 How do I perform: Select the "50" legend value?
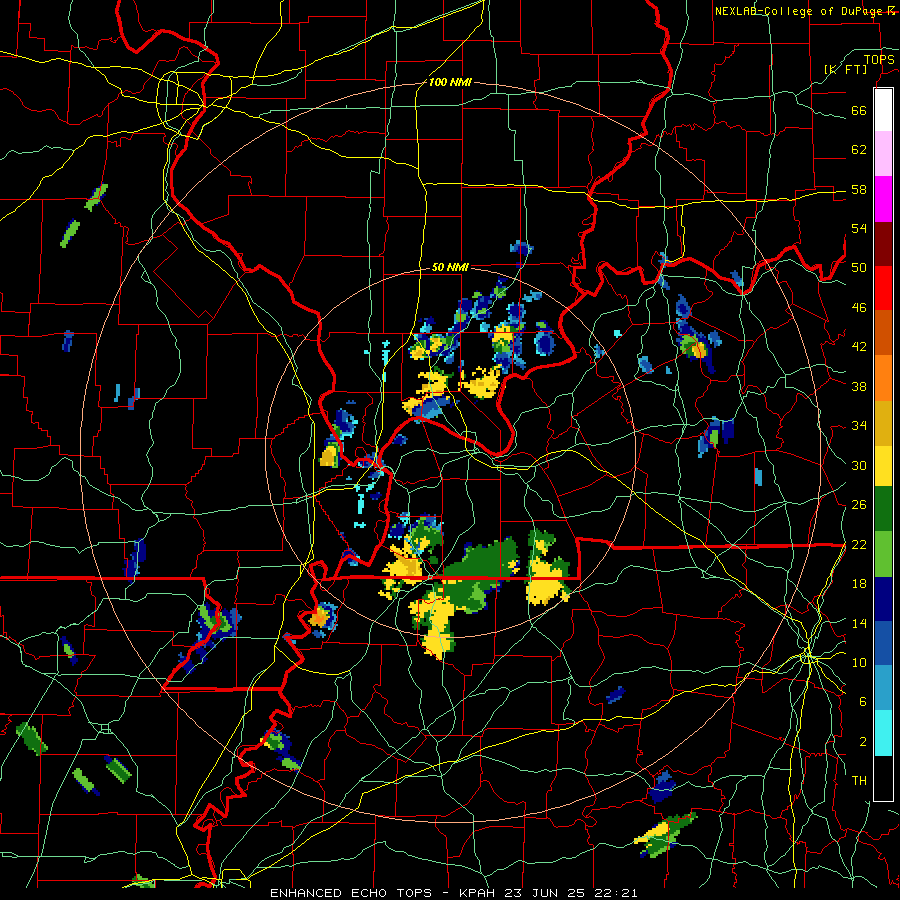859,267
